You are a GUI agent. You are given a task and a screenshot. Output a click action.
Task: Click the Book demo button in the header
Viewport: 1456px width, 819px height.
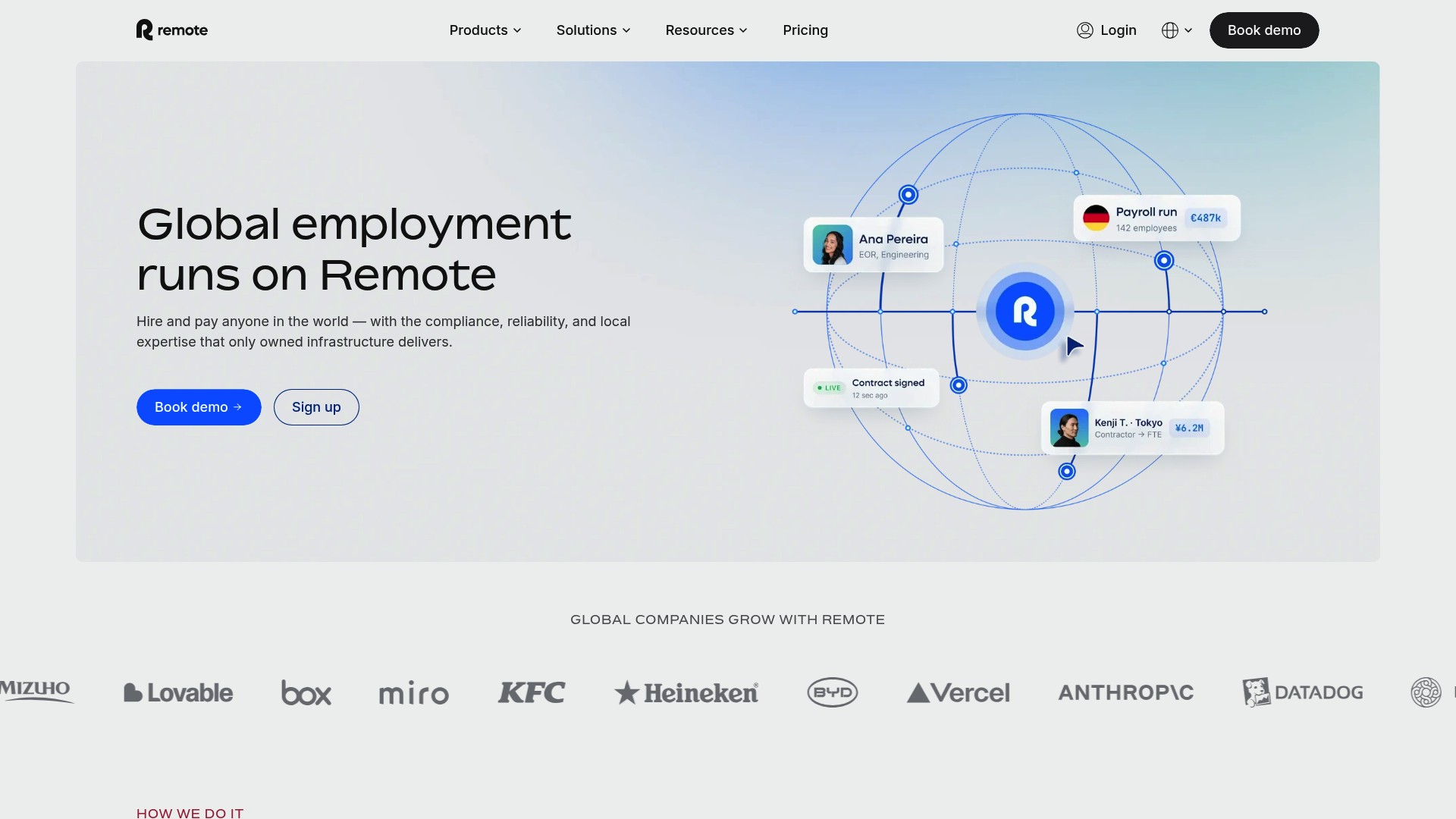(1264, 30)
